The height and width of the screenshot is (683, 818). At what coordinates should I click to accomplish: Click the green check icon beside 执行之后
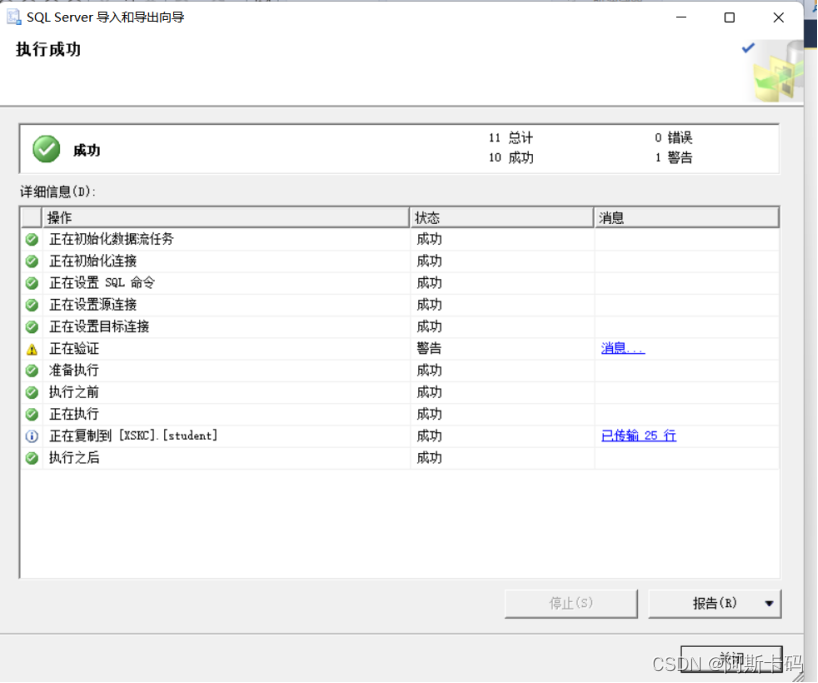coord(32,458)
